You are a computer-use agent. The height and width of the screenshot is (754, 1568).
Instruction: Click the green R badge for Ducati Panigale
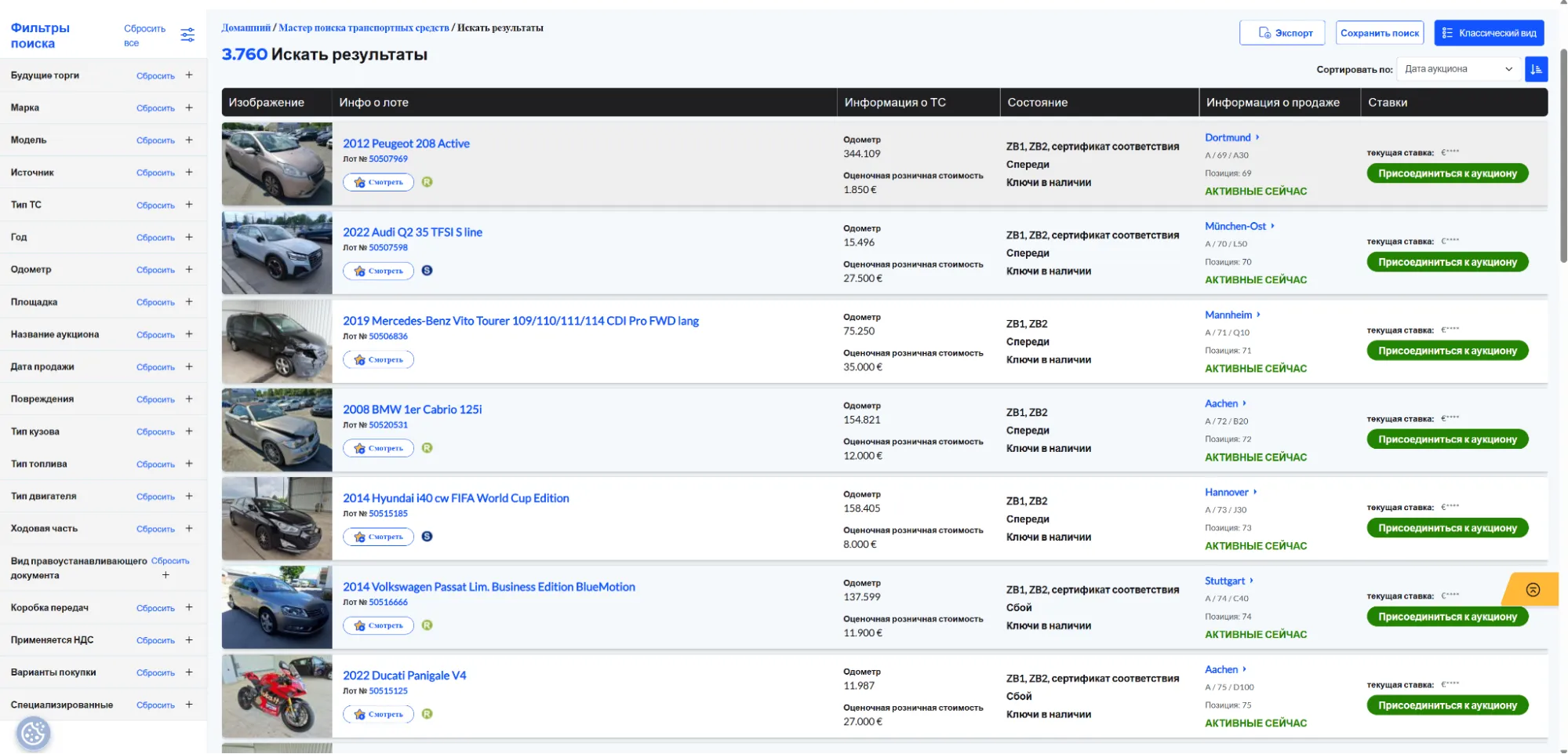pos(427,714)
